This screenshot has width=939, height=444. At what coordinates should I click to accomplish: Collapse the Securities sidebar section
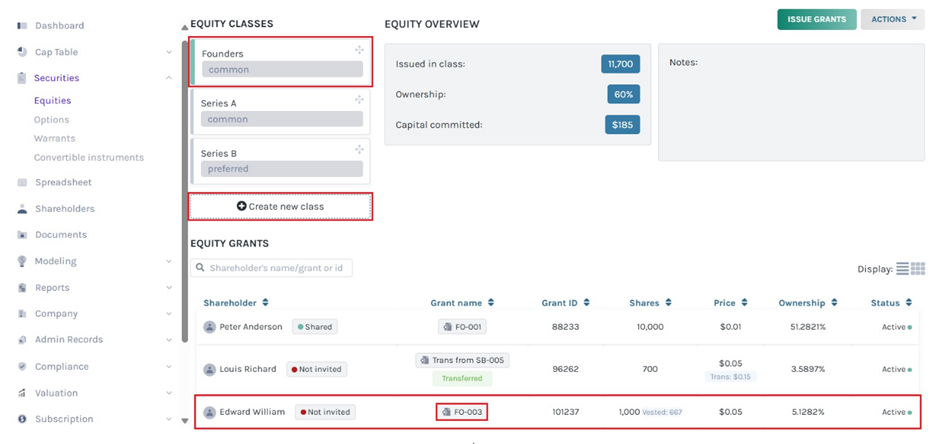[168, 78]
